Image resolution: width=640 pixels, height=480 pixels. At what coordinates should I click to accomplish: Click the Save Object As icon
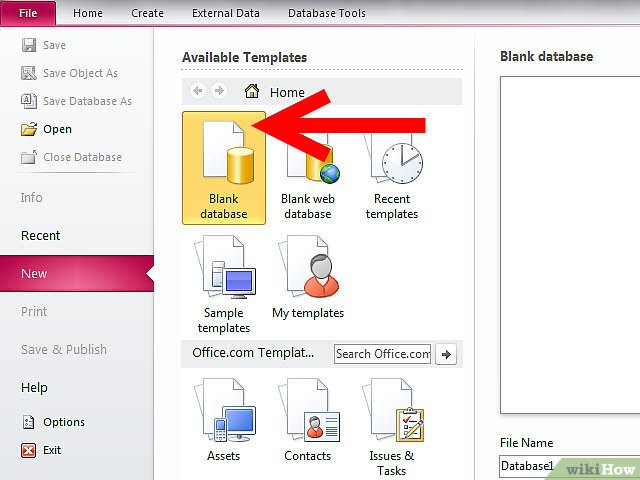pos(29,73)
